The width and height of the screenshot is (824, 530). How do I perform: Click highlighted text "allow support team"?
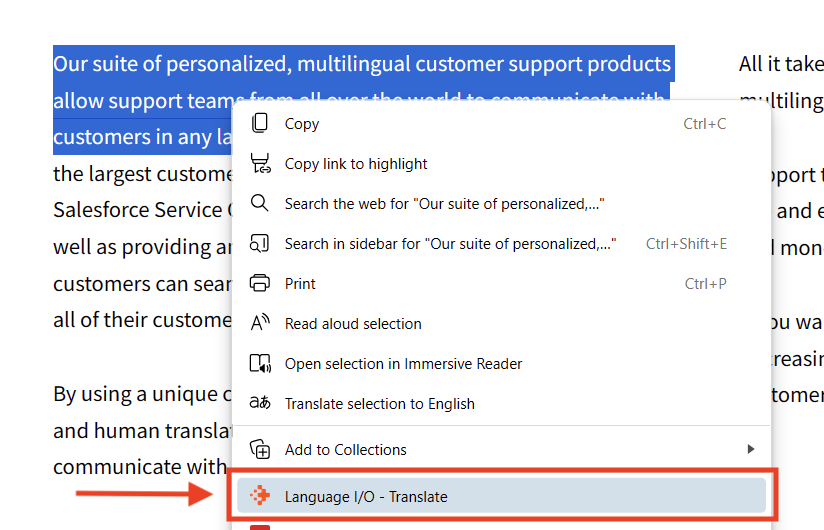click(145, 101)
